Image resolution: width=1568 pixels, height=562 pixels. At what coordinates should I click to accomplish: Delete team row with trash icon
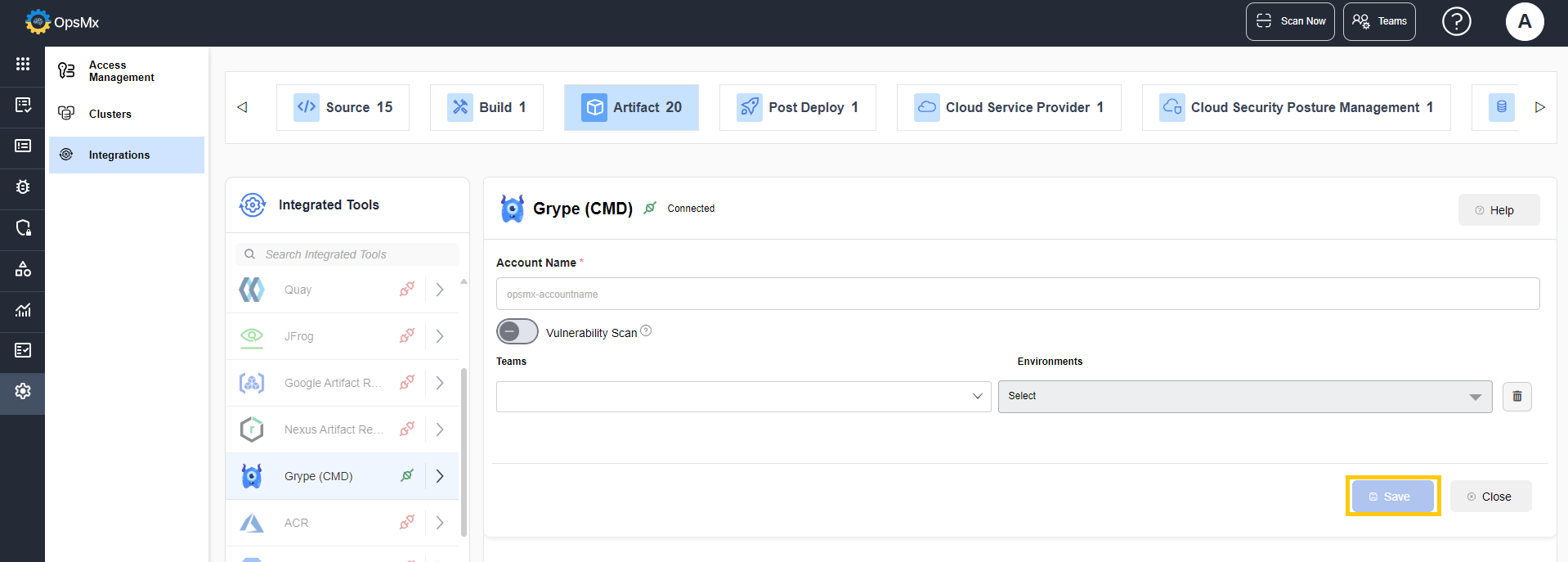tap(1516, 397)
